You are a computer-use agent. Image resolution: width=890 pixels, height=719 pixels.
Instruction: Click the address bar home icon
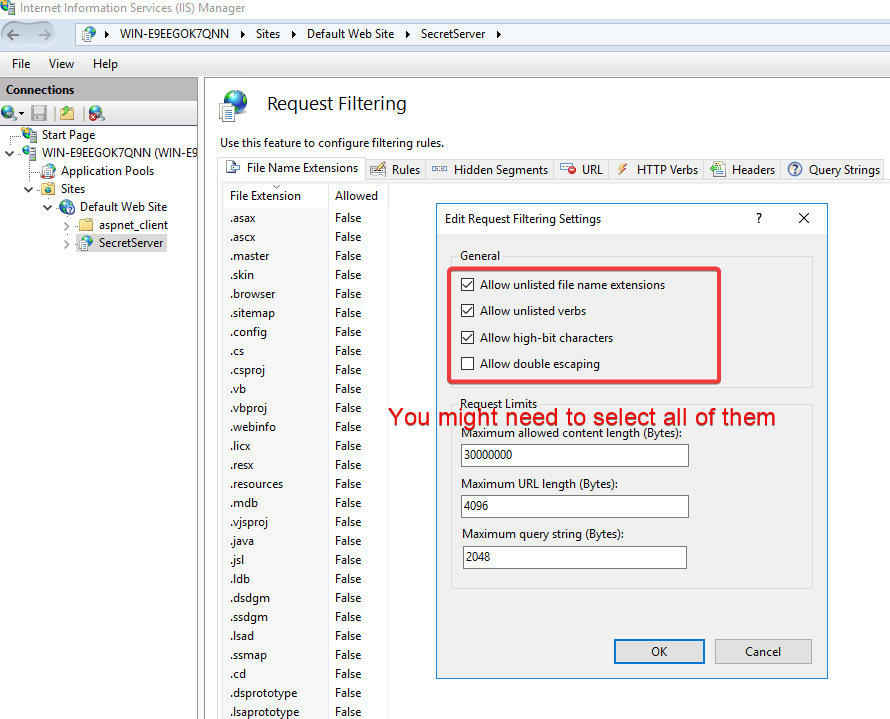pos(89,34)
